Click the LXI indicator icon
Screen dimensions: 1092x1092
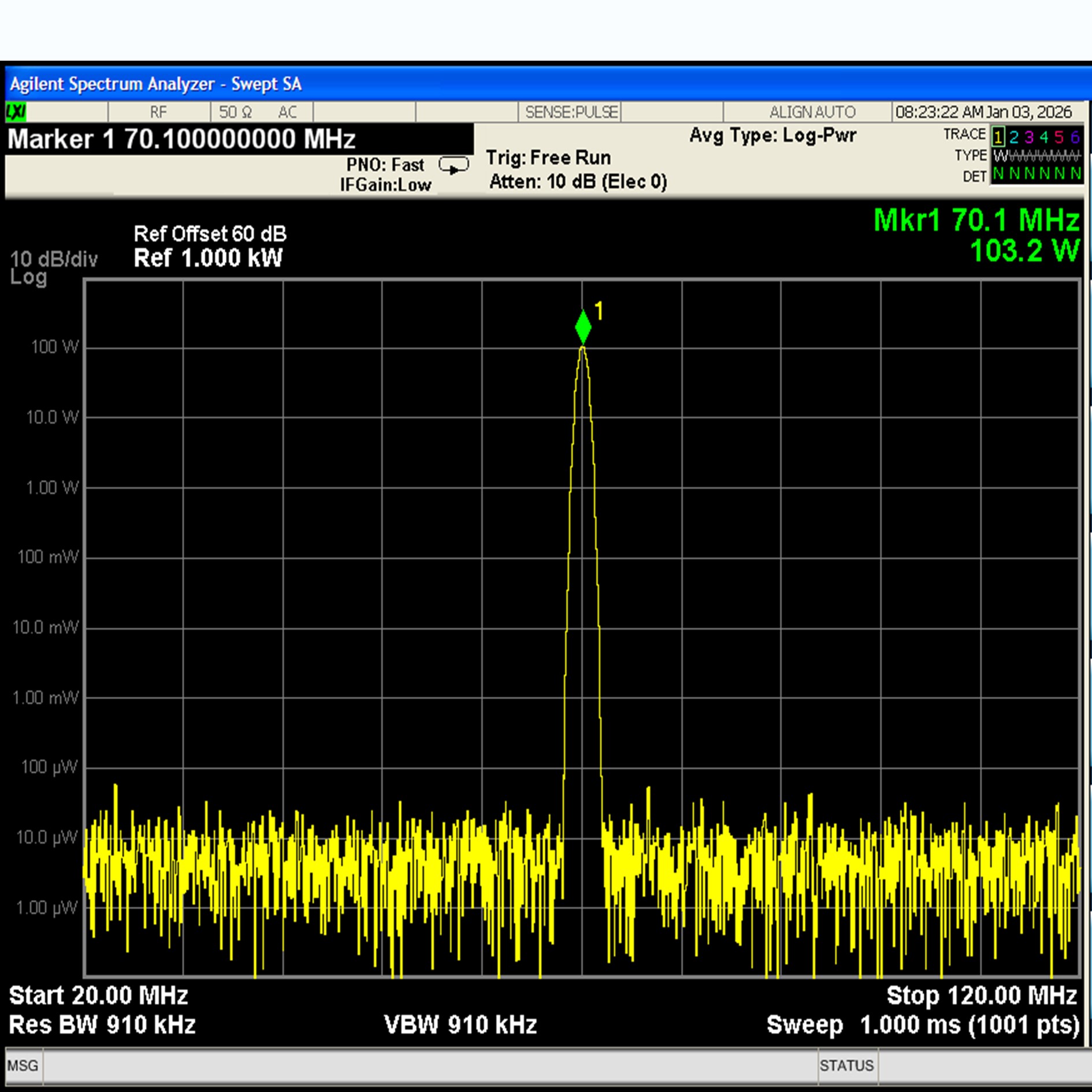(x=16, y=112)
